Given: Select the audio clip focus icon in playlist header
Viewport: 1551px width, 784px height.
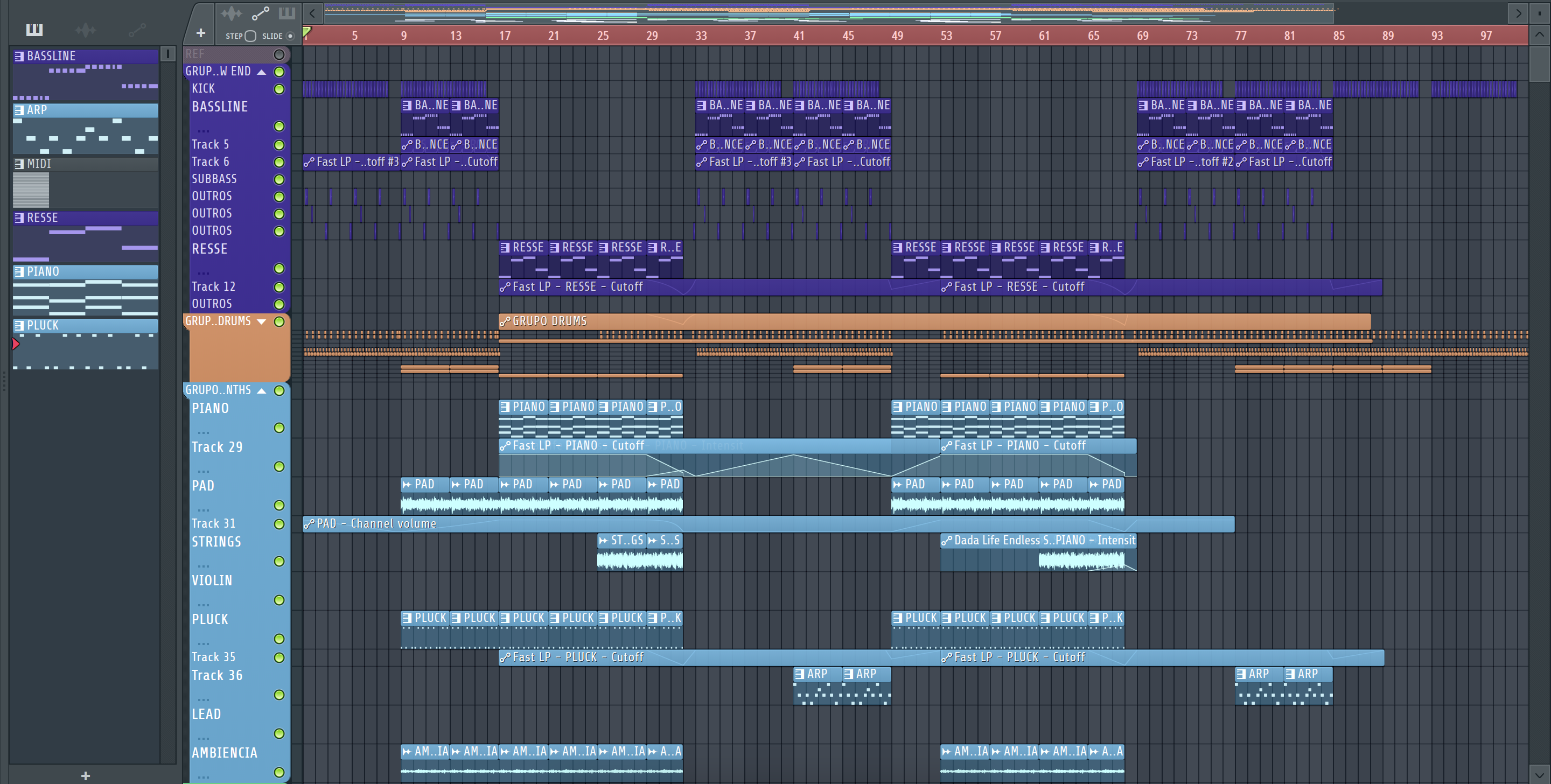Looking at the screenshot, I should pos(231,13).
